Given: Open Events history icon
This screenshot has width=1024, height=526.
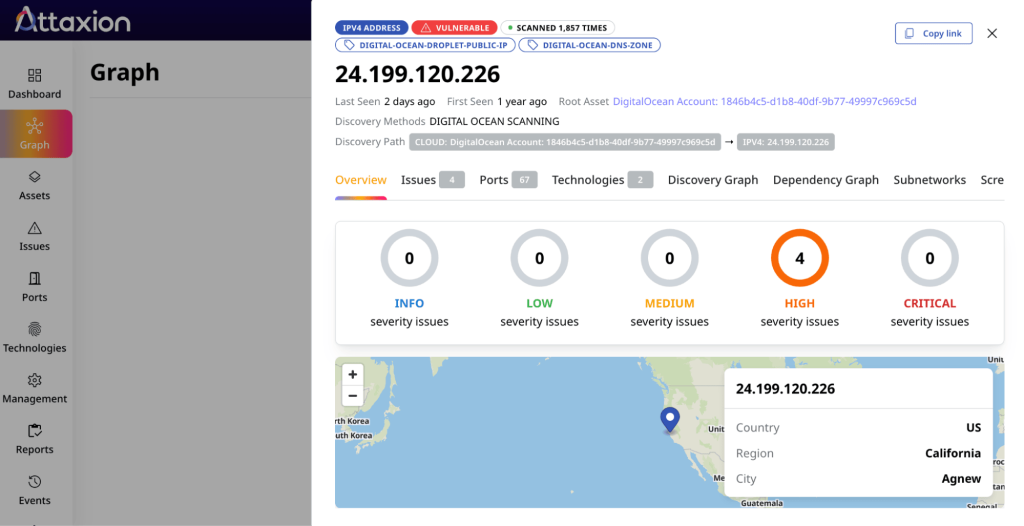Looking at the screenshot, I should pyautogui.click(x=35, y=482).
